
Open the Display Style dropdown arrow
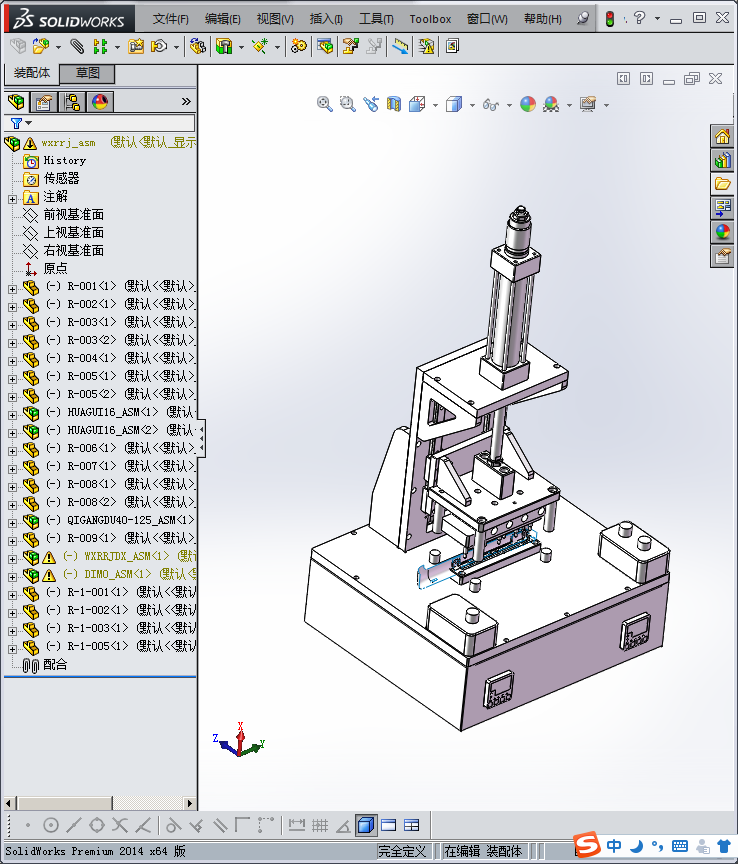pyautogui.click(x=472, y=105)
